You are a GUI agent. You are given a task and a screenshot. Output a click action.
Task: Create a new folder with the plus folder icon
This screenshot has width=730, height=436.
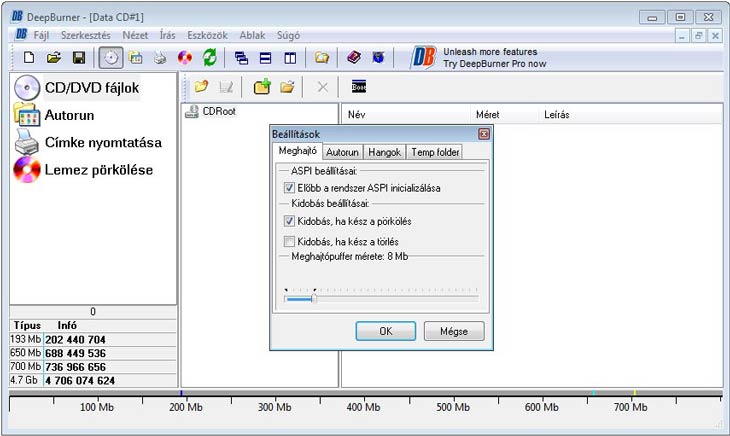(262, 87)
